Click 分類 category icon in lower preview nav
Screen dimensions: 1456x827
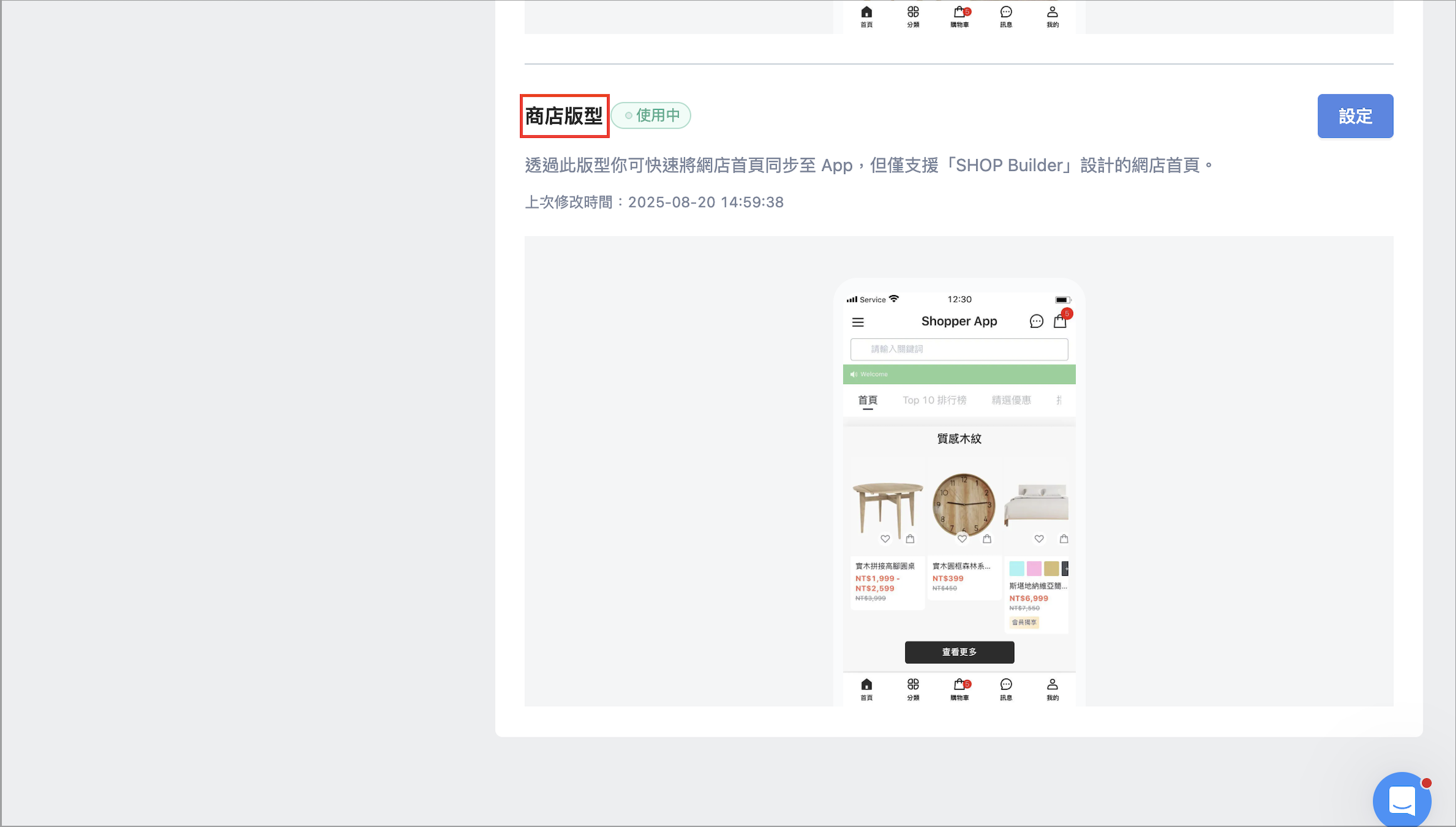point(913,689)
